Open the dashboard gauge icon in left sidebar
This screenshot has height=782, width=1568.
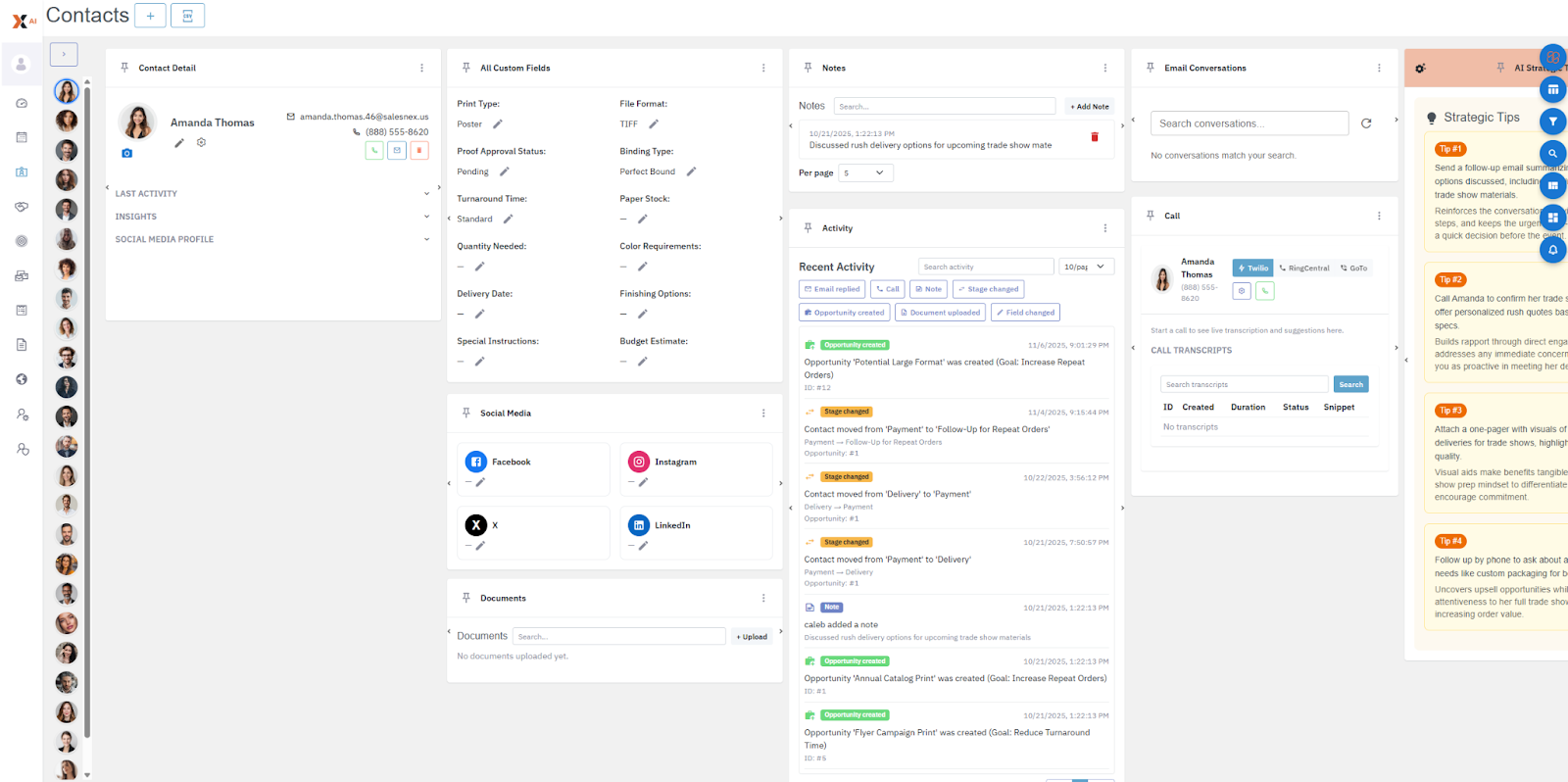(22, 103)
